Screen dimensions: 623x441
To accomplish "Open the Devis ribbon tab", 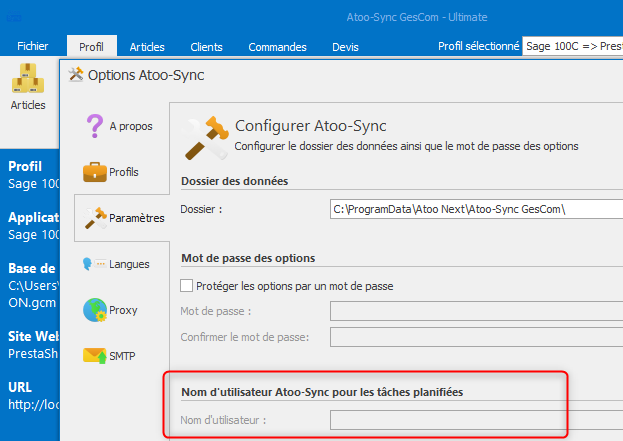I will (345, 46).
